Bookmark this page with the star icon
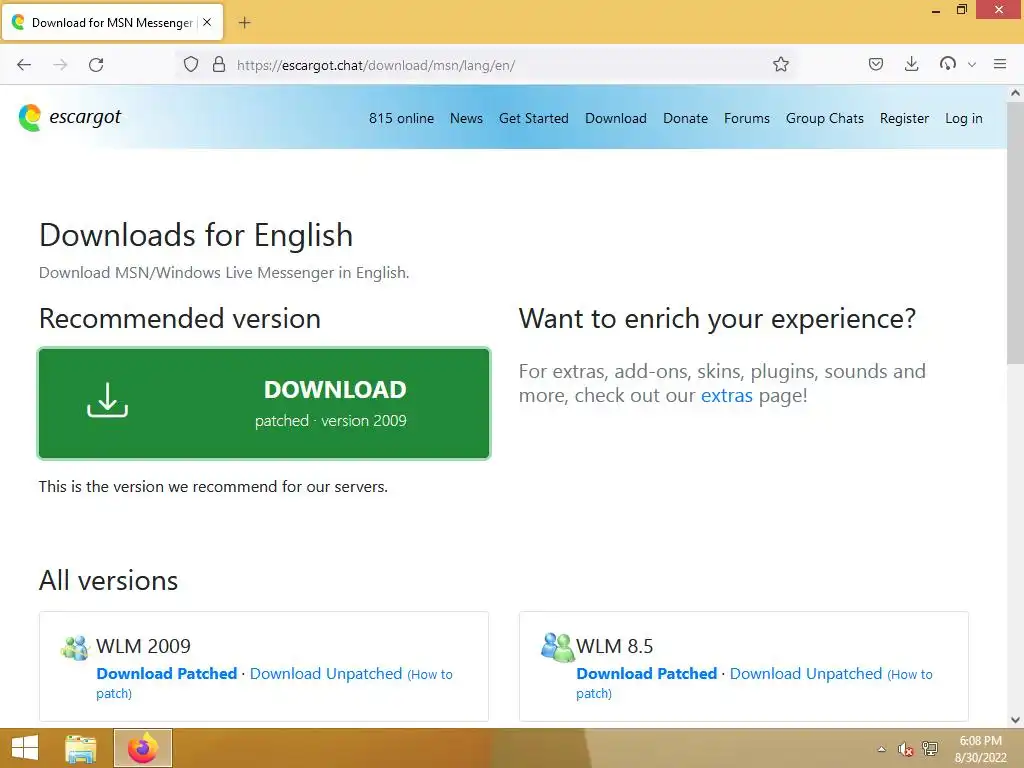The height and width of the screenshot is (768, 1024). (780, 64)
